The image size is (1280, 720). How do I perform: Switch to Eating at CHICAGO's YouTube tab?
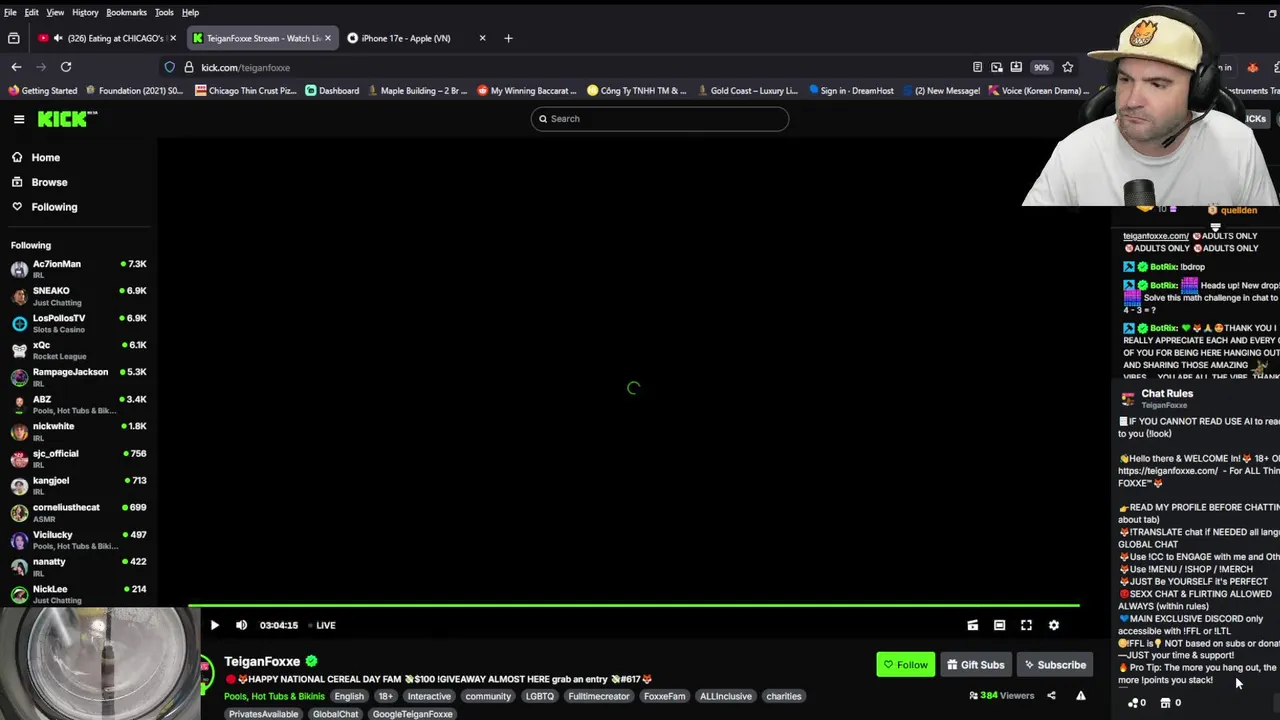tap(108, 38)
